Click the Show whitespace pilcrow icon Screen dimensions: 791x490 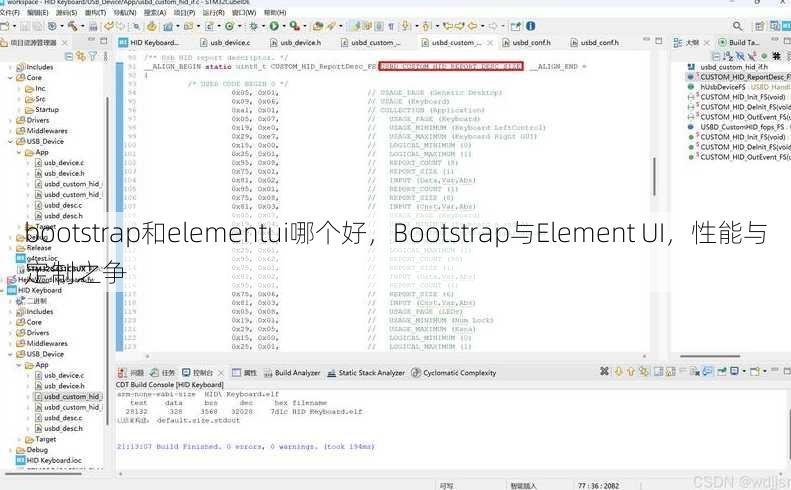[x=391, y=26]
